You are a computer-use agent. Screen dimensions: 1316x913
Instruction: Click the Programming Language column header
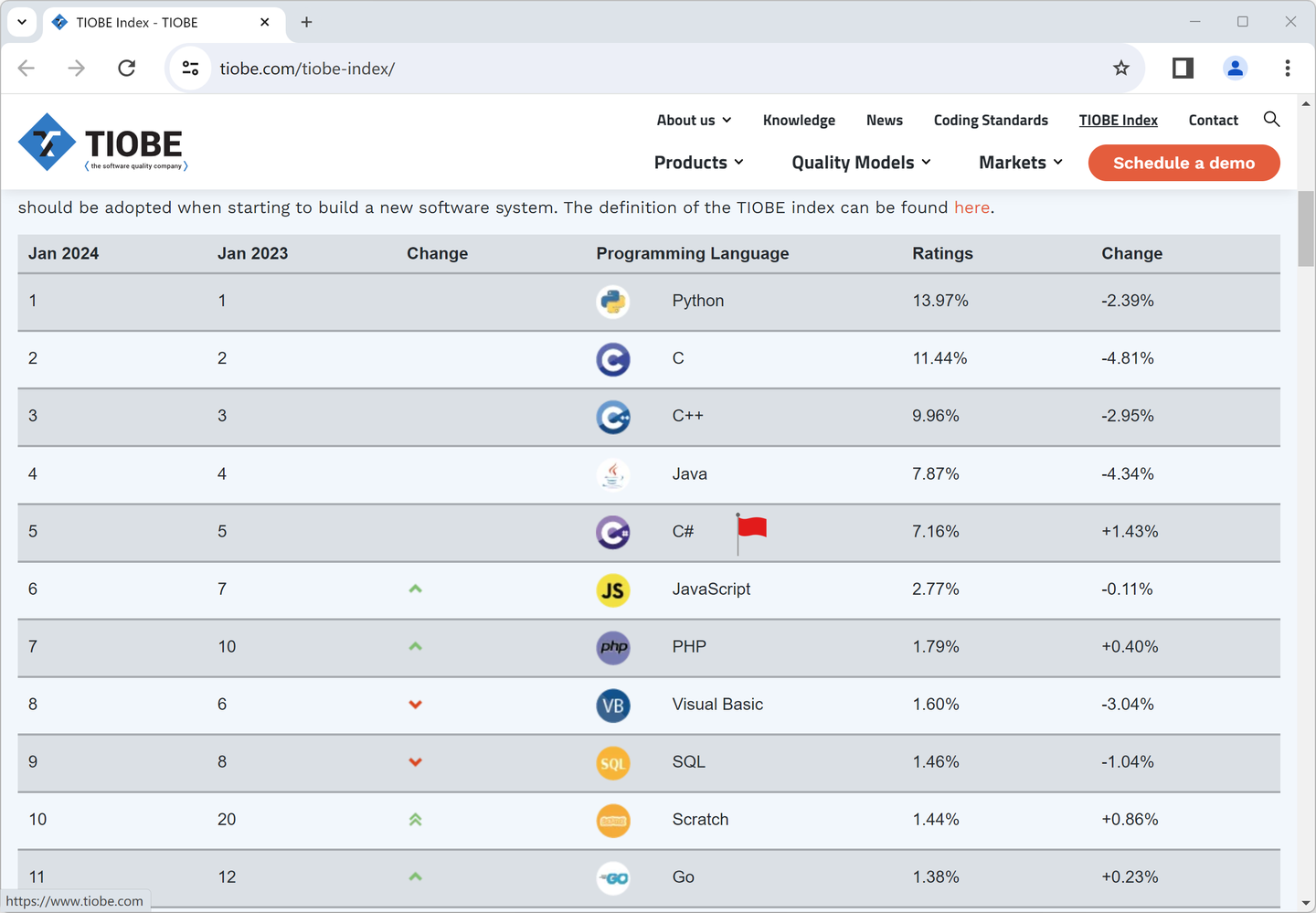tap(693, 254)
